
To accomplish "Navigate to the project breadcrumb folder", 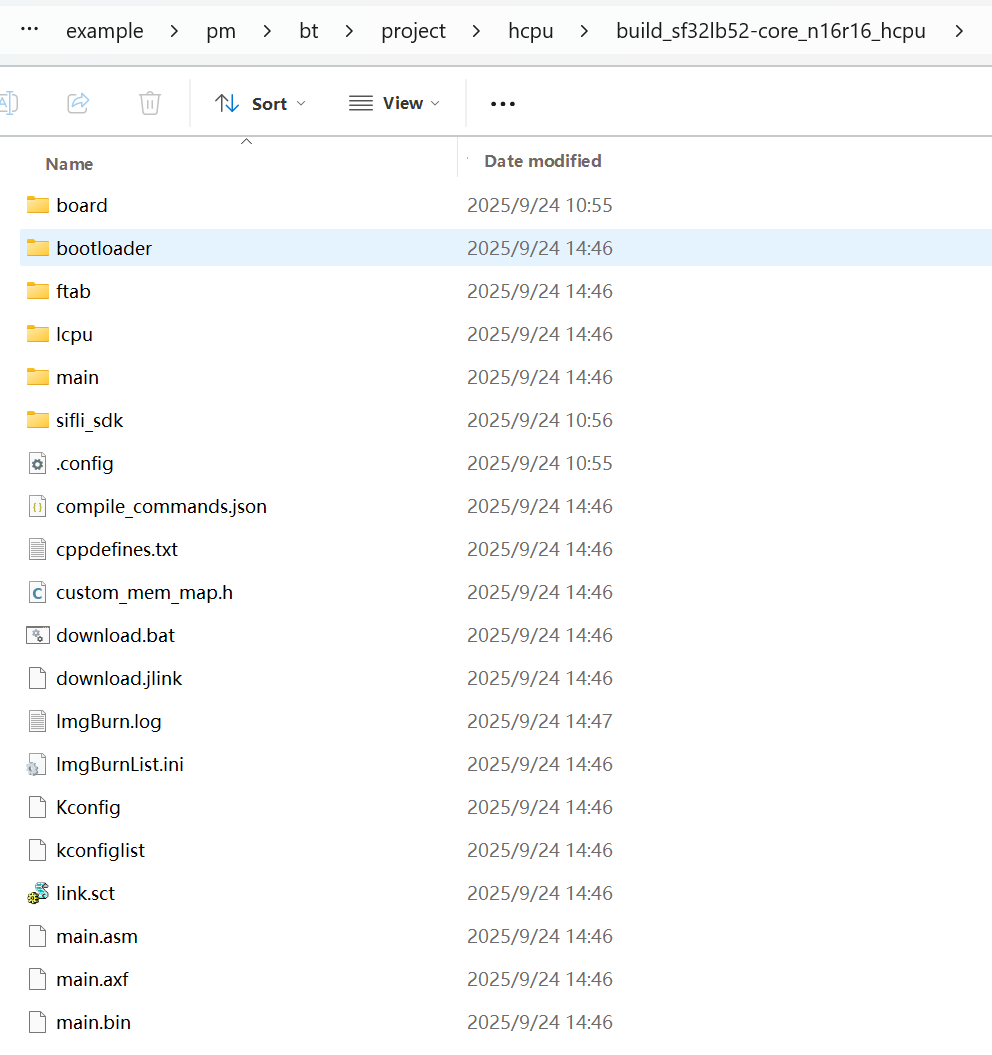I will click(x=413, y=31).
